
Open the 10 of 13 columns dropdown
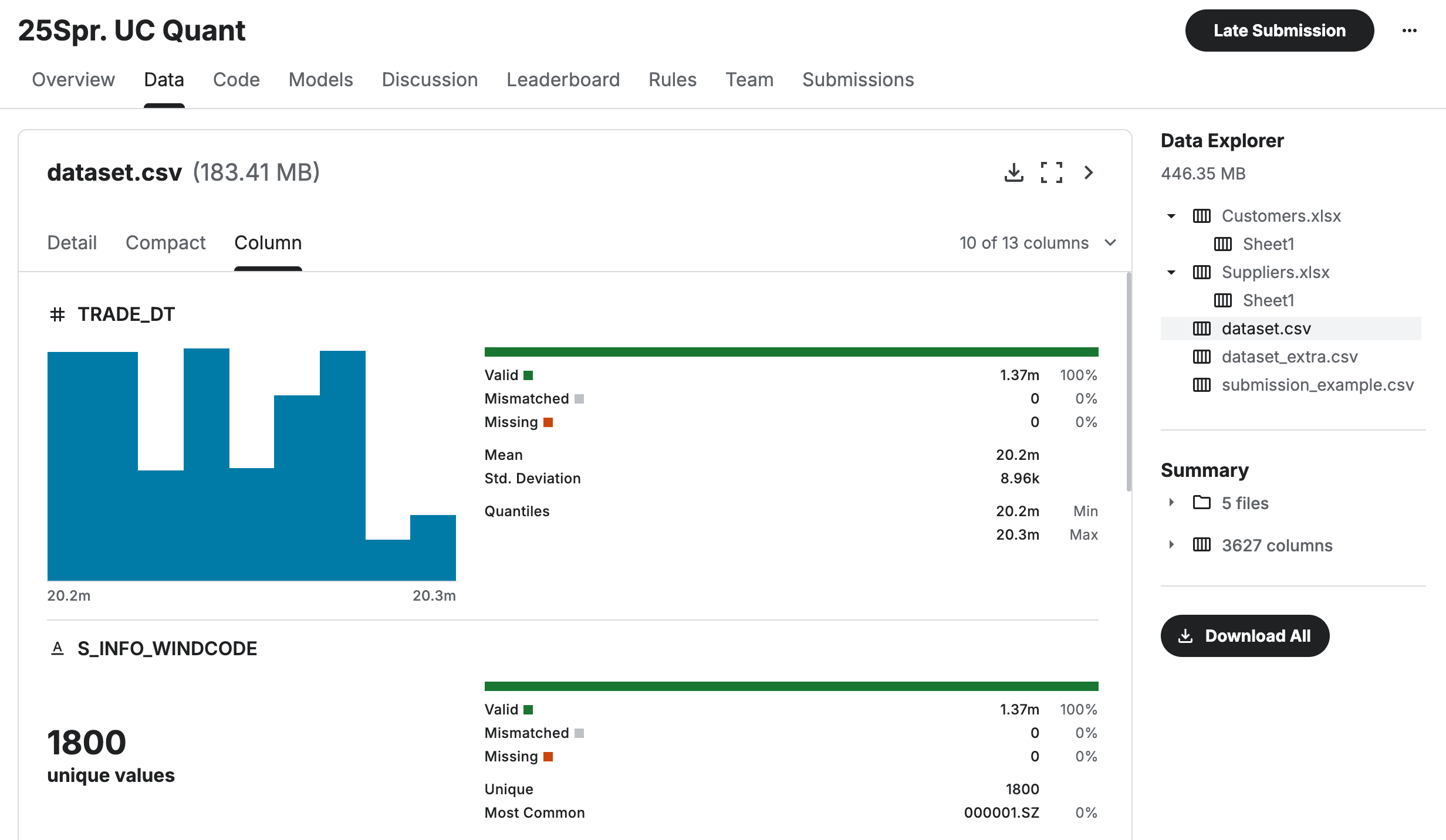tap(1038, 243)
